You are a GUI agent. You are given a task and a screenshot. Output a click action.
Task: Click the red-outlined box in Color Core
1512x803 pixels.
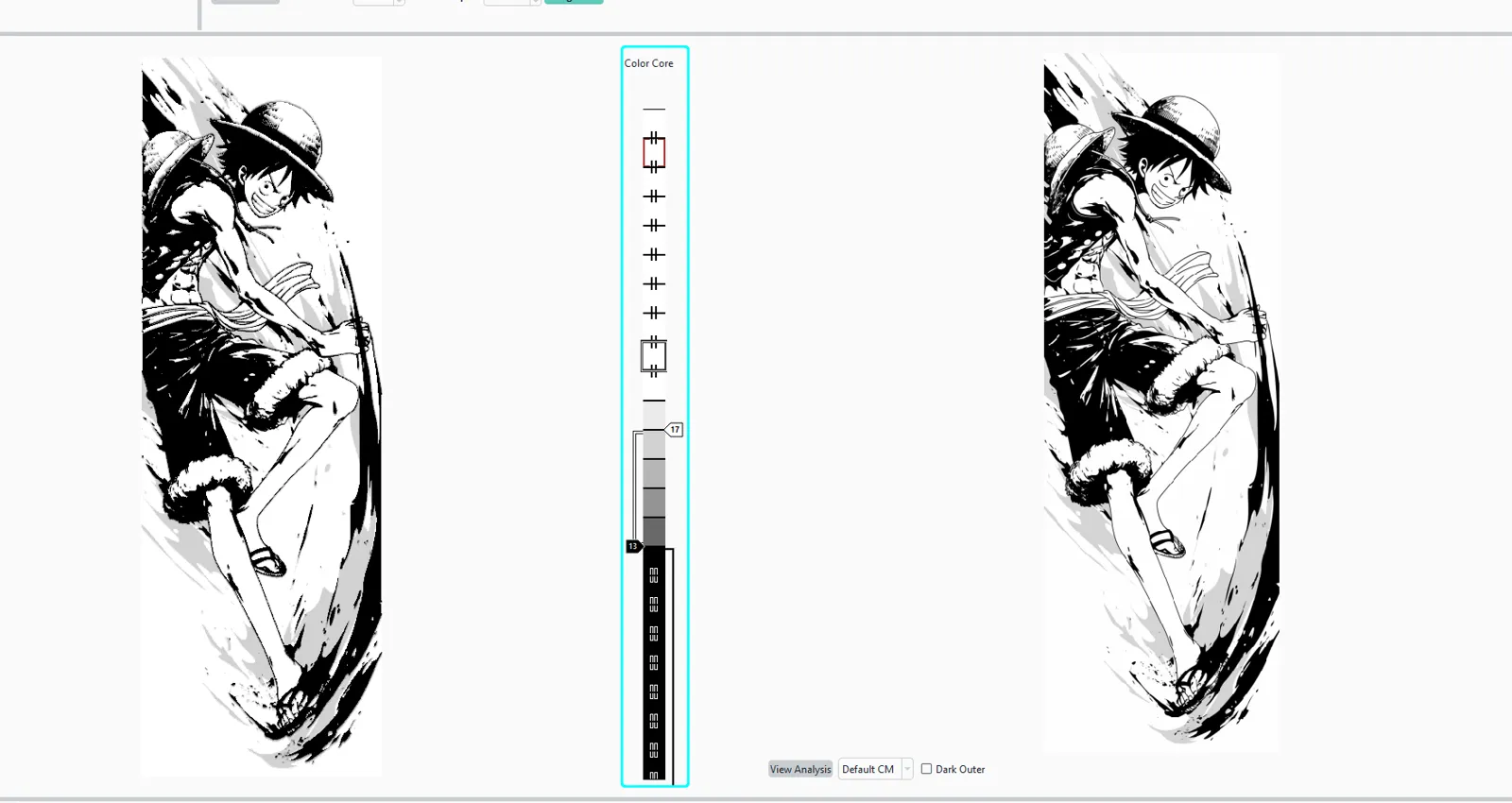point(654,152)
